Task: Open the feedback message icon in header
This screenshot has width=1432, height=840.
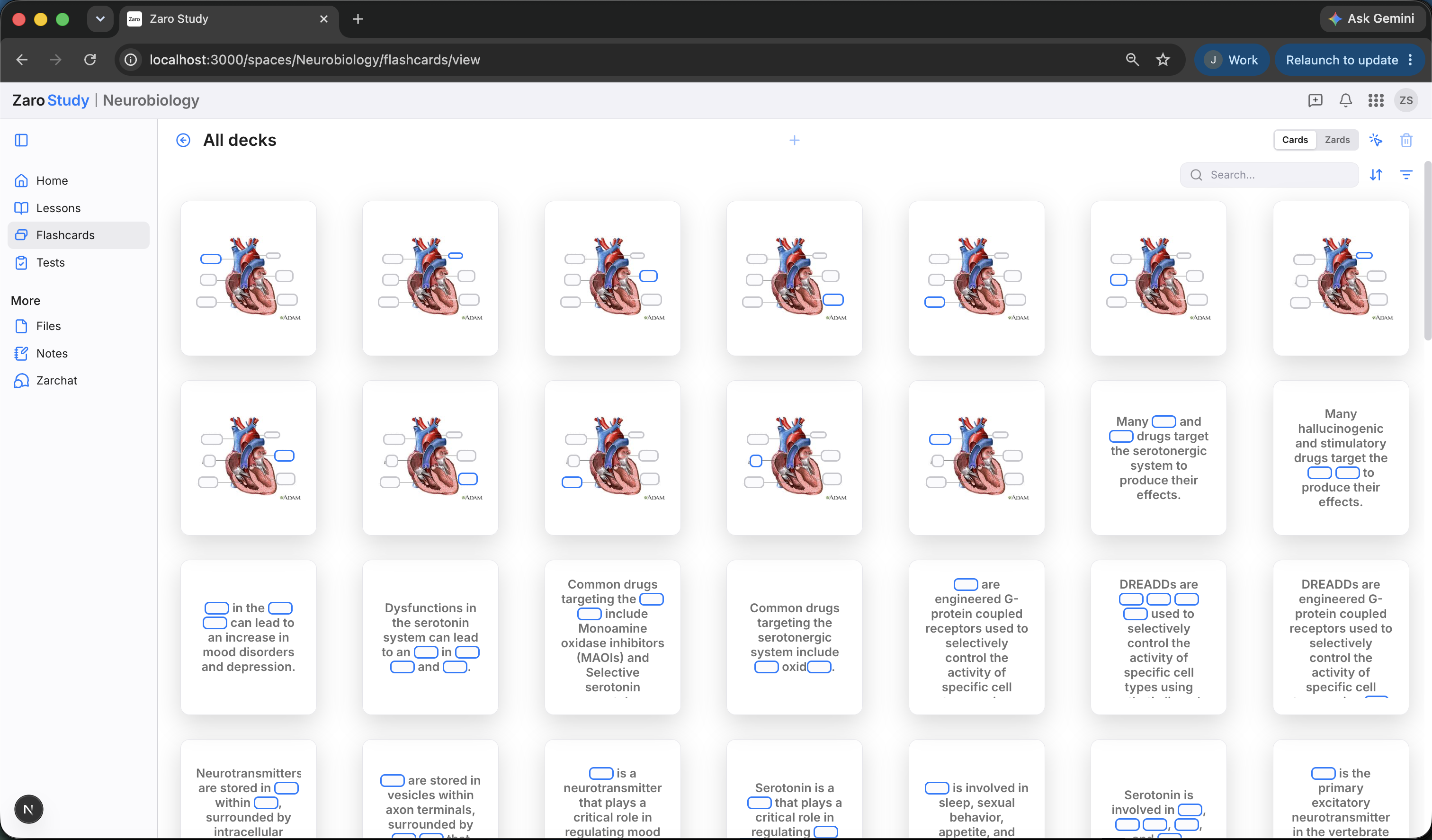Action: tap(1315, 100)
